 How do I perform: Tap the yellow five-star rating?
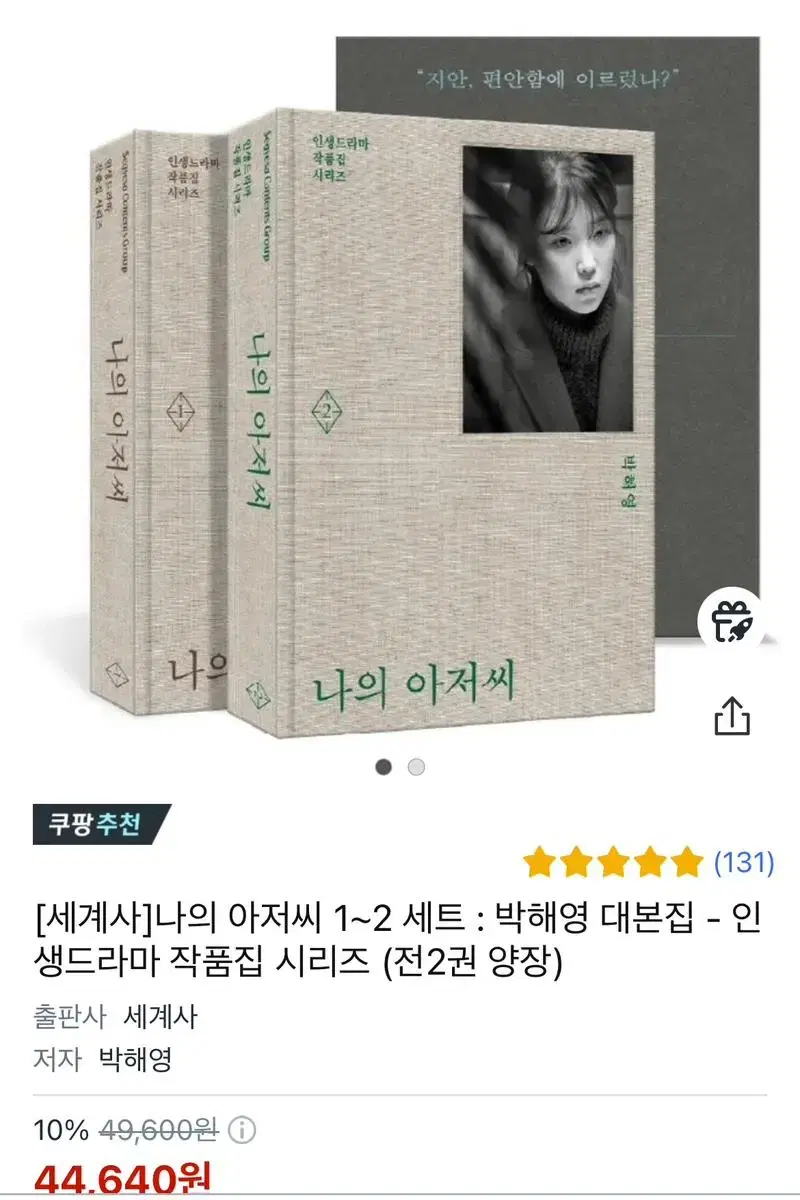point(613,861)
